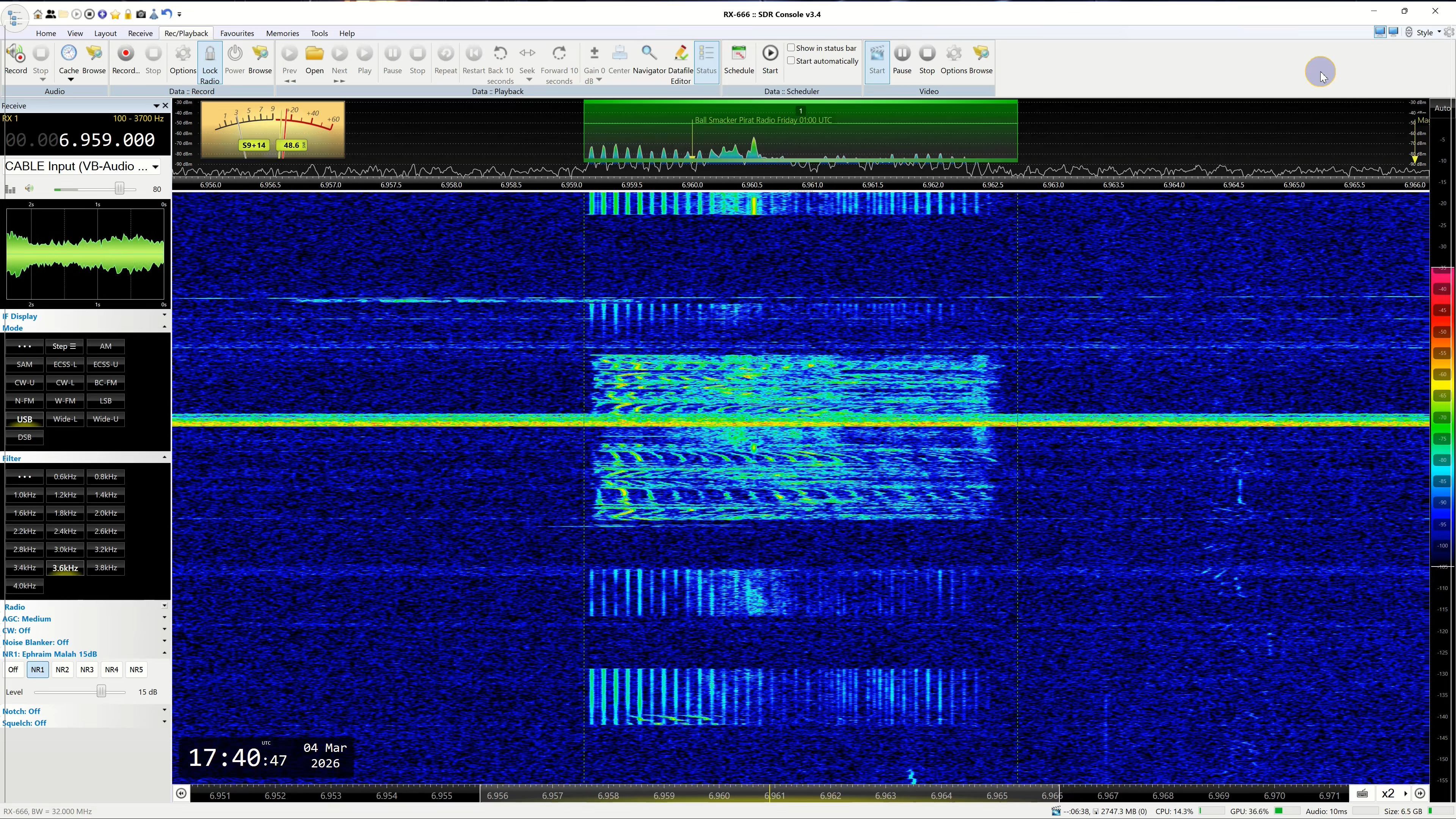Screen dimensions: 1456x819
Task: Open the Tools menu tab
Action: pyautogui.click(x=319, y=33)
